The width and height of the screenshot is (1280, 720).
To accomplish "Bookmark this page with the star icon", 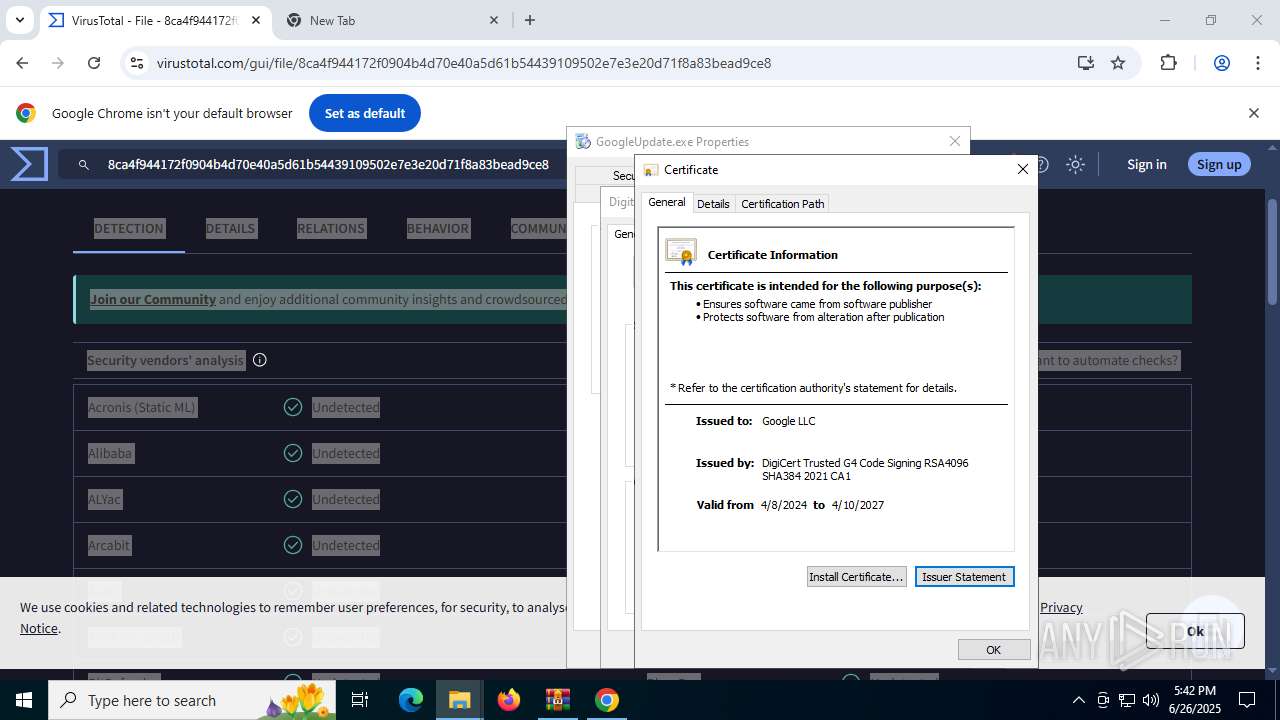I will point(1118,63).
